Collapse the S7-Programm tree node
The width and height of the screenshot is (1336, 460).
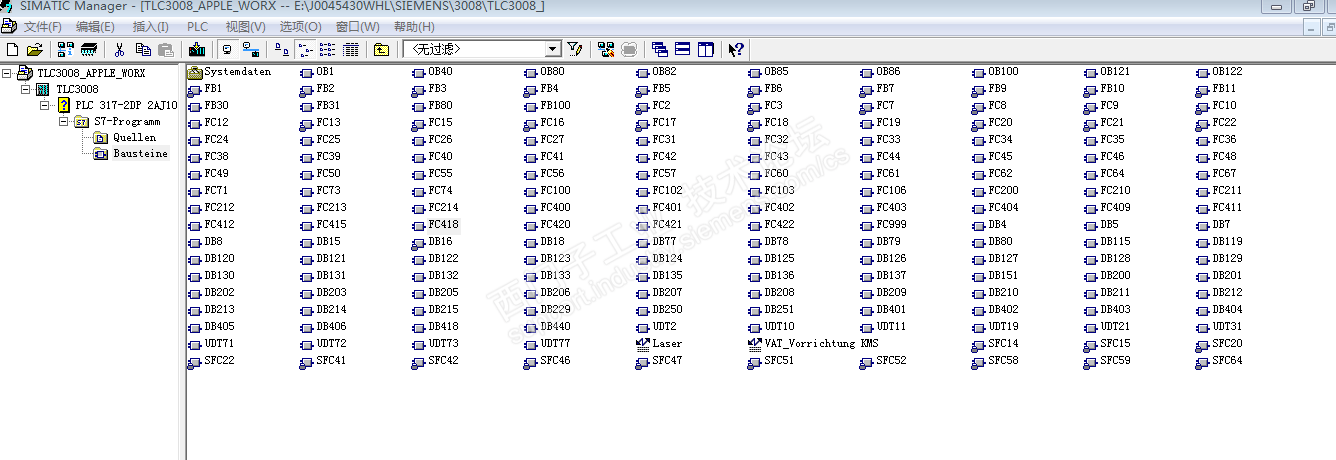click(x=64, y=121)
